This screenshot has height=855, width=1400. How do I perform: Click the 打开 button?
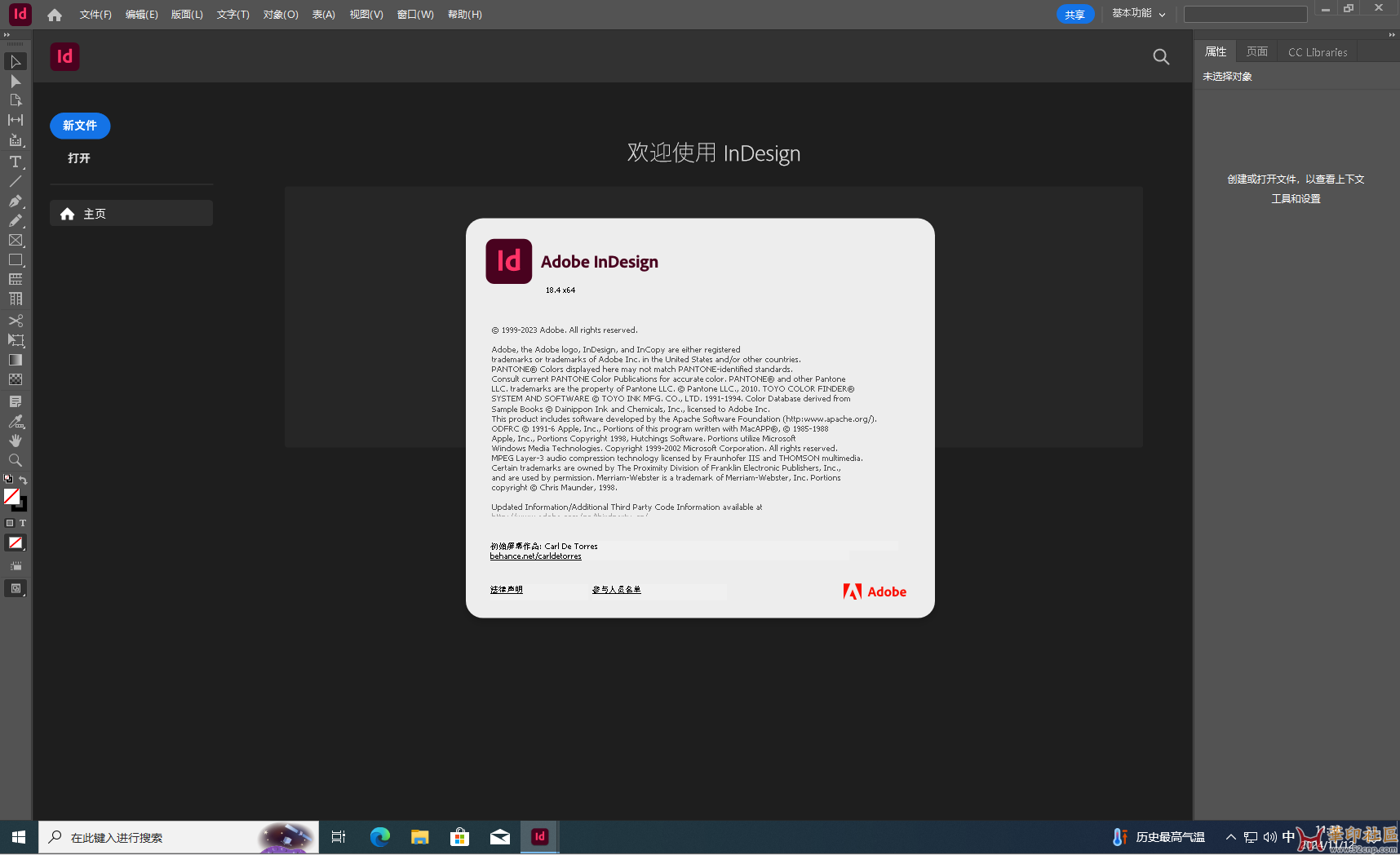point(79,158)
